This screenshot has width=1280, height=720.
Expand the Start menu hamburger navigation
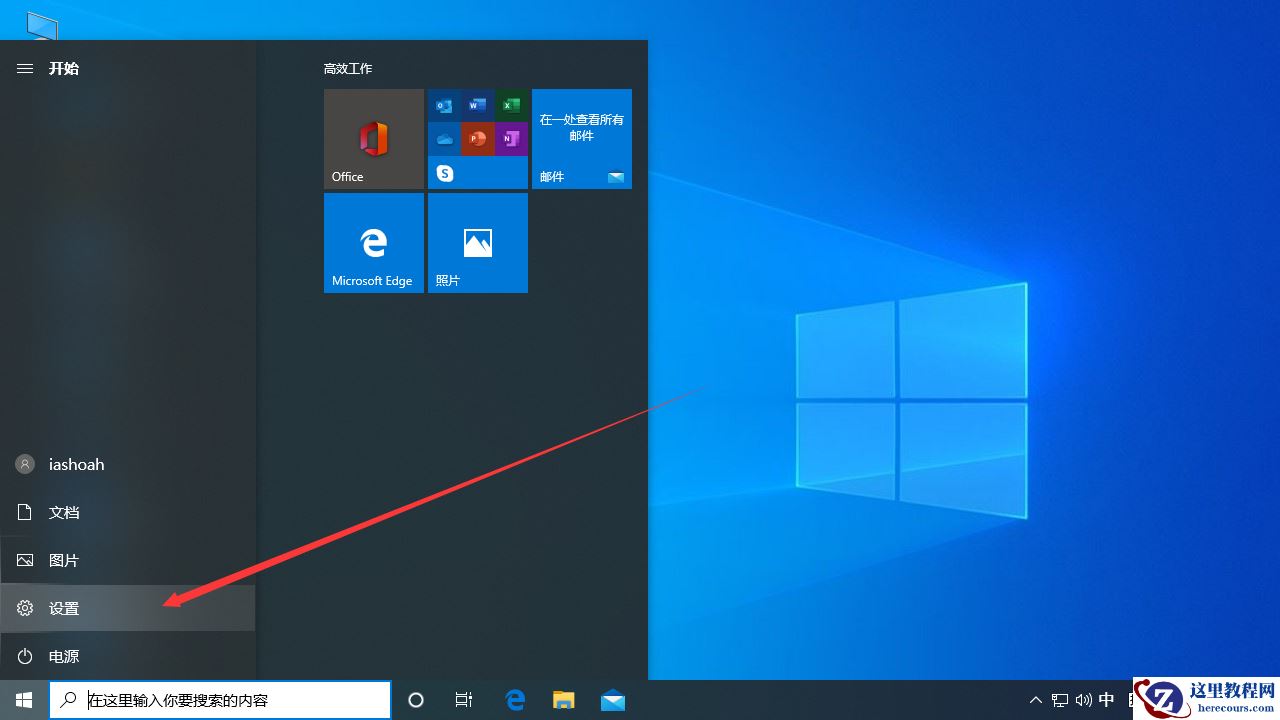click(x=24, y=68)
